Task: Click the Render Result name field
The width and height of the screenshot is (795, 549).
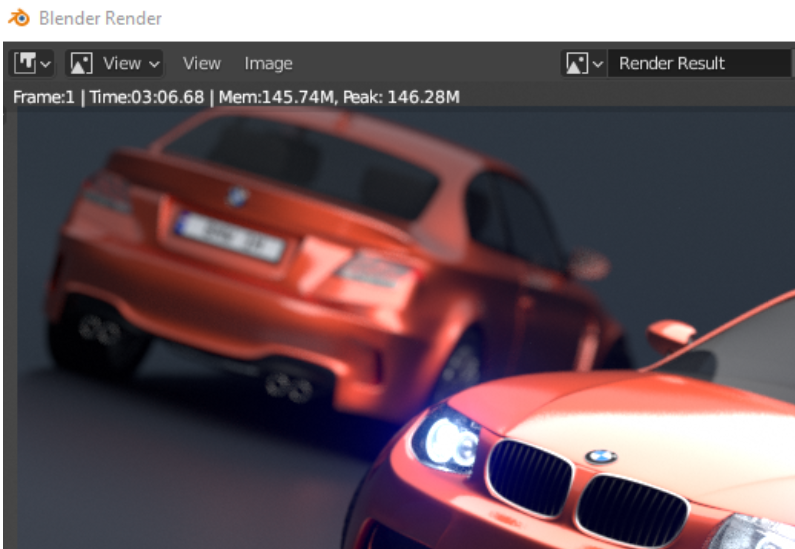Action: click(701, 63)
